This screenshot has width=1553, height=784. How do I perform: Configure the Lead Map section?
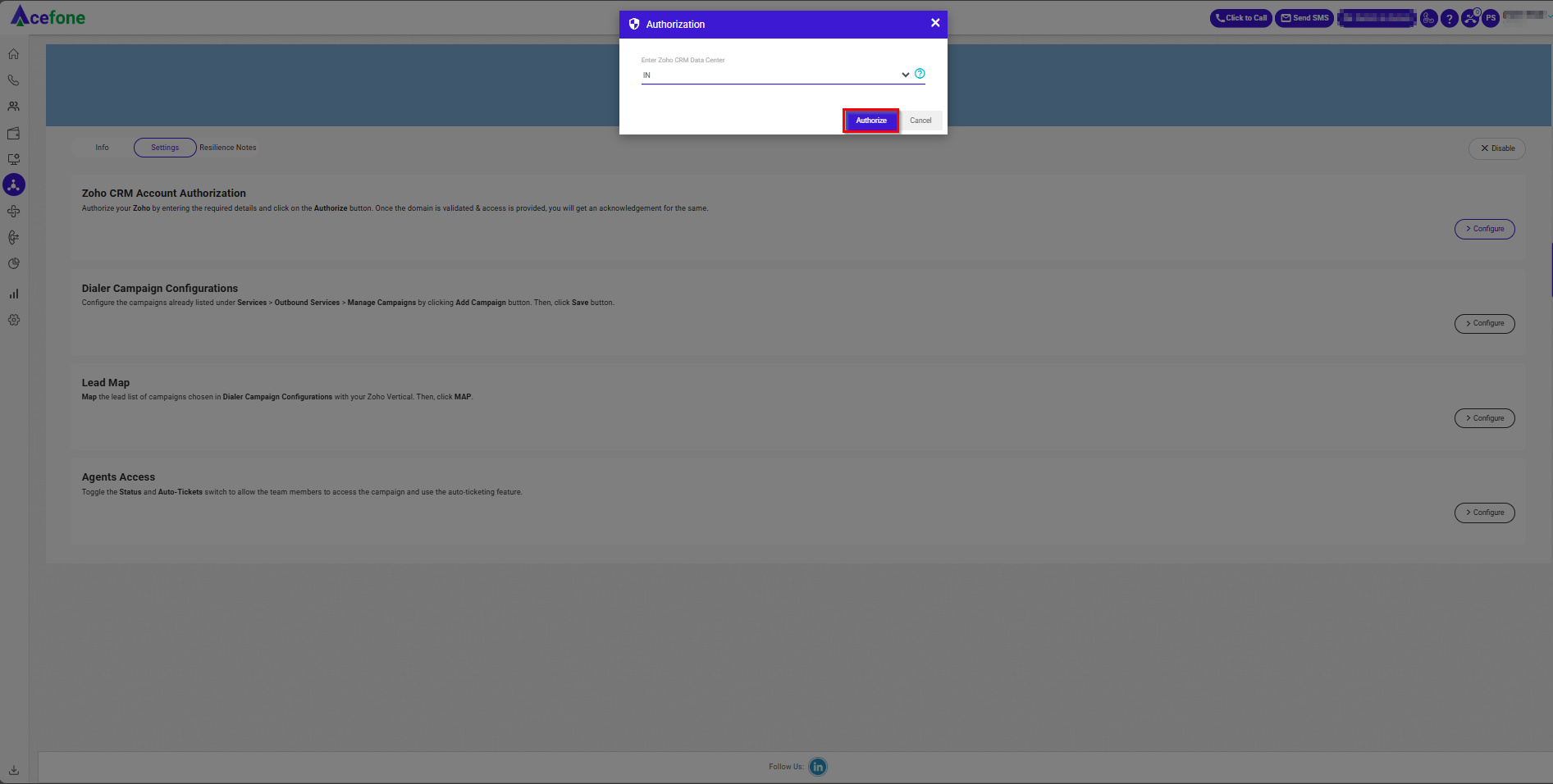click(x=1485, y=418)
